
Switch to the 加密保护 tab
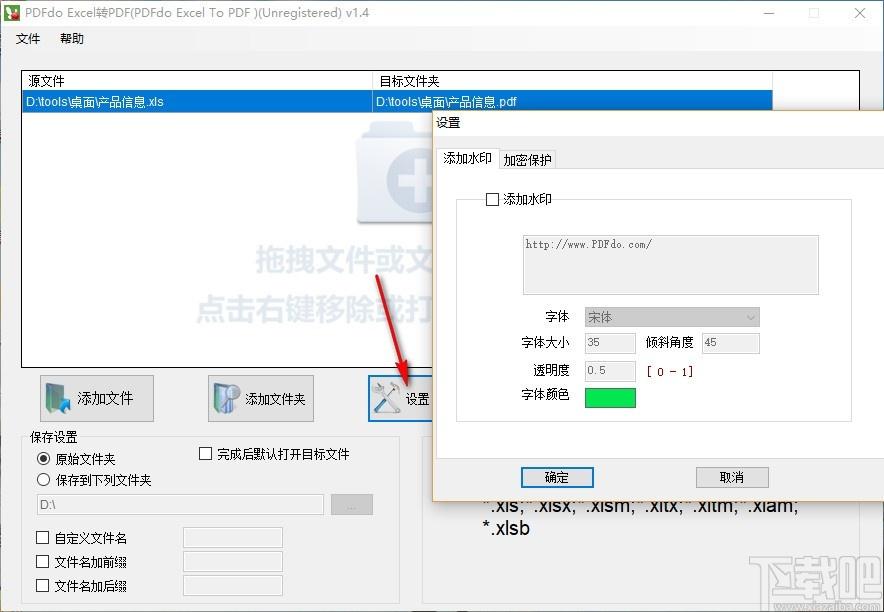click(527, 160)
